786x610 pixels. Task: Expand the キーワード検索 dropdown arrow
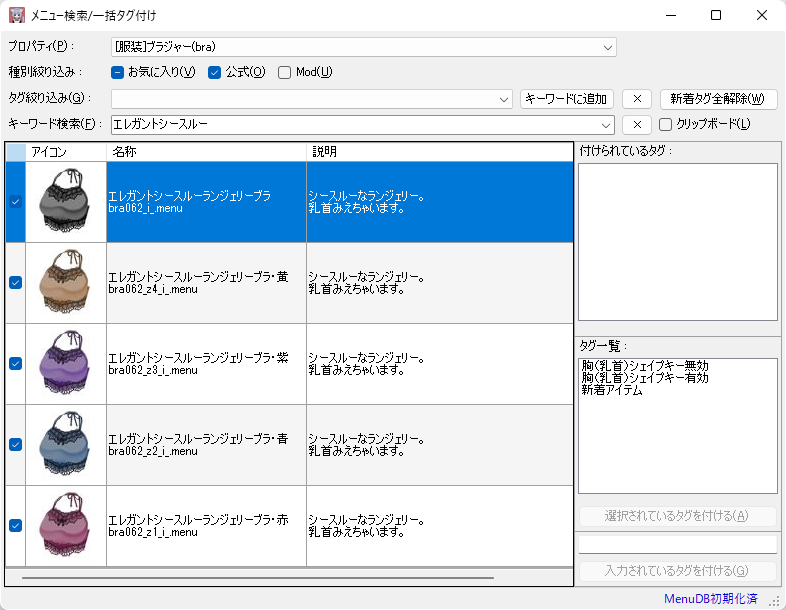[605, 125]
